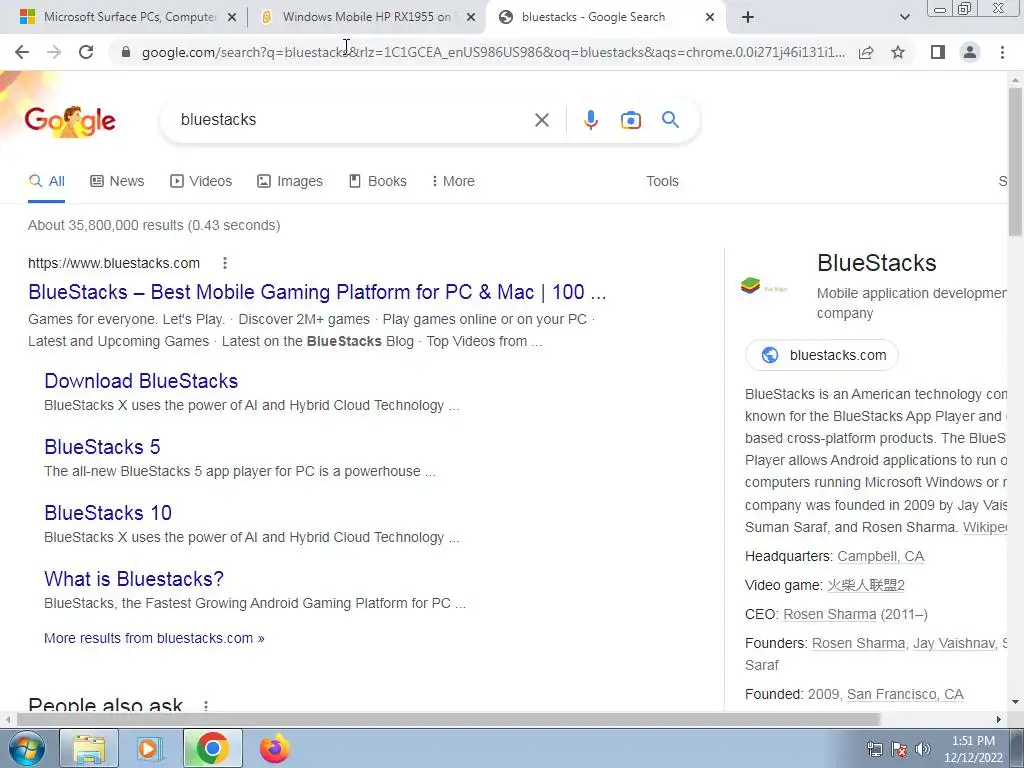The width and height of the screenshot is (1024, 768).
Task: Open the founder Jay Vaishnav link
Action: pyautogui.click(x=954, y=643)
